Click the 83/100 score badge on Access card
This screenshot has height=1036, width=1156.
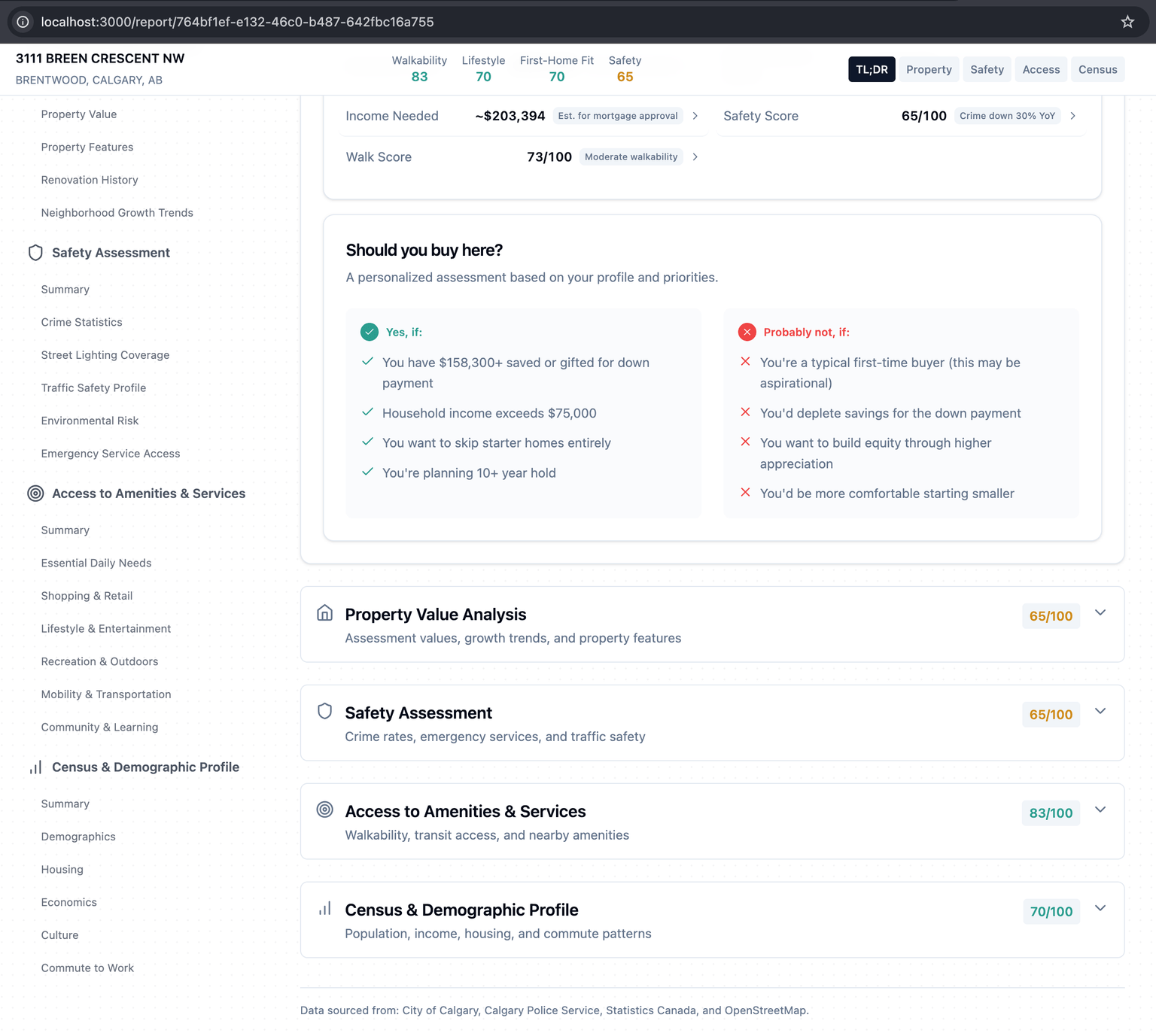[1050, 813]
